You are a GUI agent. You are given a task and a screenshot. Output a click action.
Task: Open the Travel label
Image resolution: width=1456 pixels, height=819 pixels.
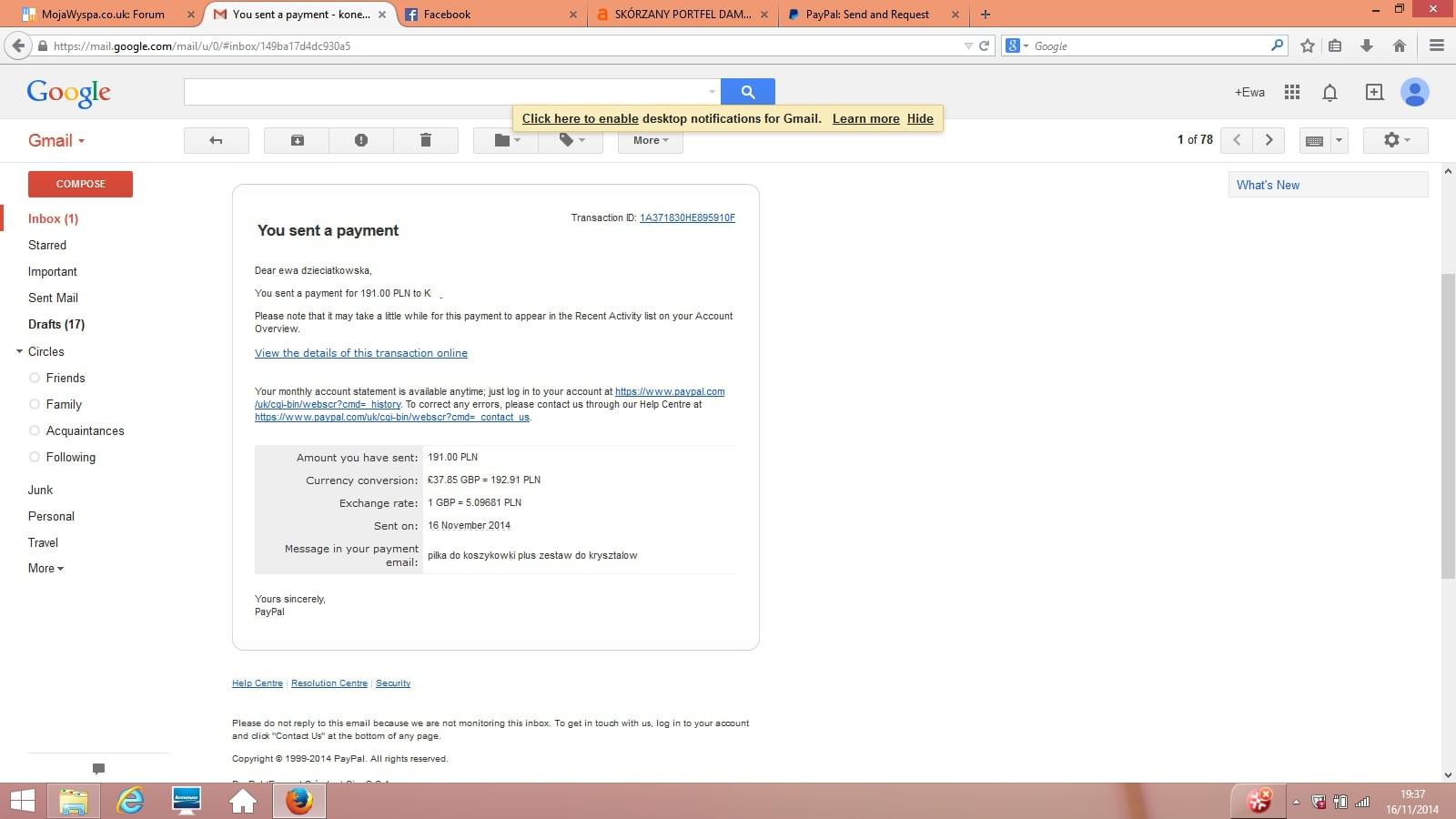pos(43,542)
